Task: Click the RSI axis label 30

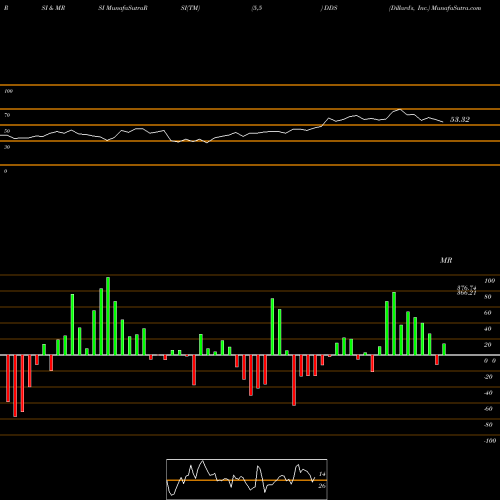Action: 7,147
